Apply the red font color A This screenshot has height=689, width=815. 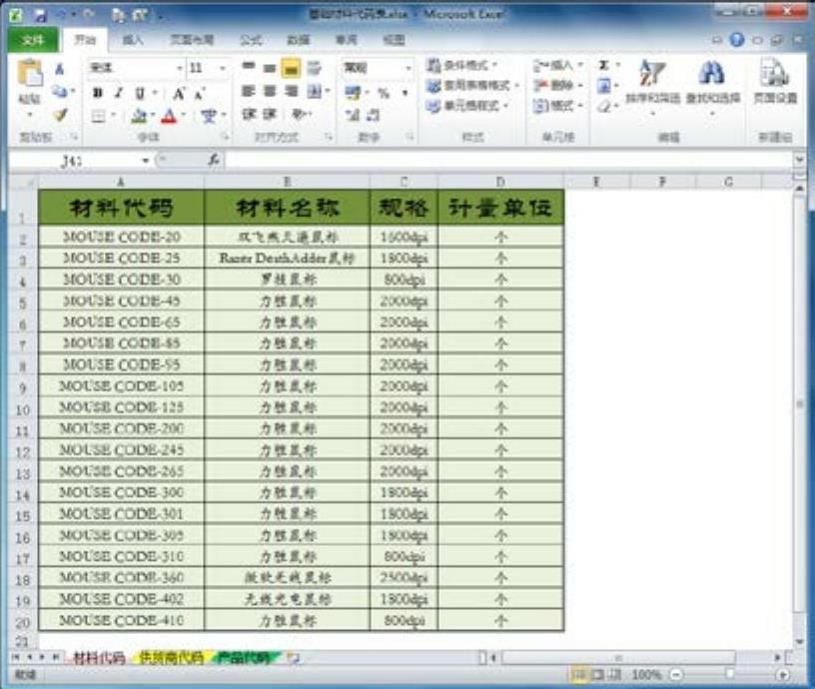point(169,115)
